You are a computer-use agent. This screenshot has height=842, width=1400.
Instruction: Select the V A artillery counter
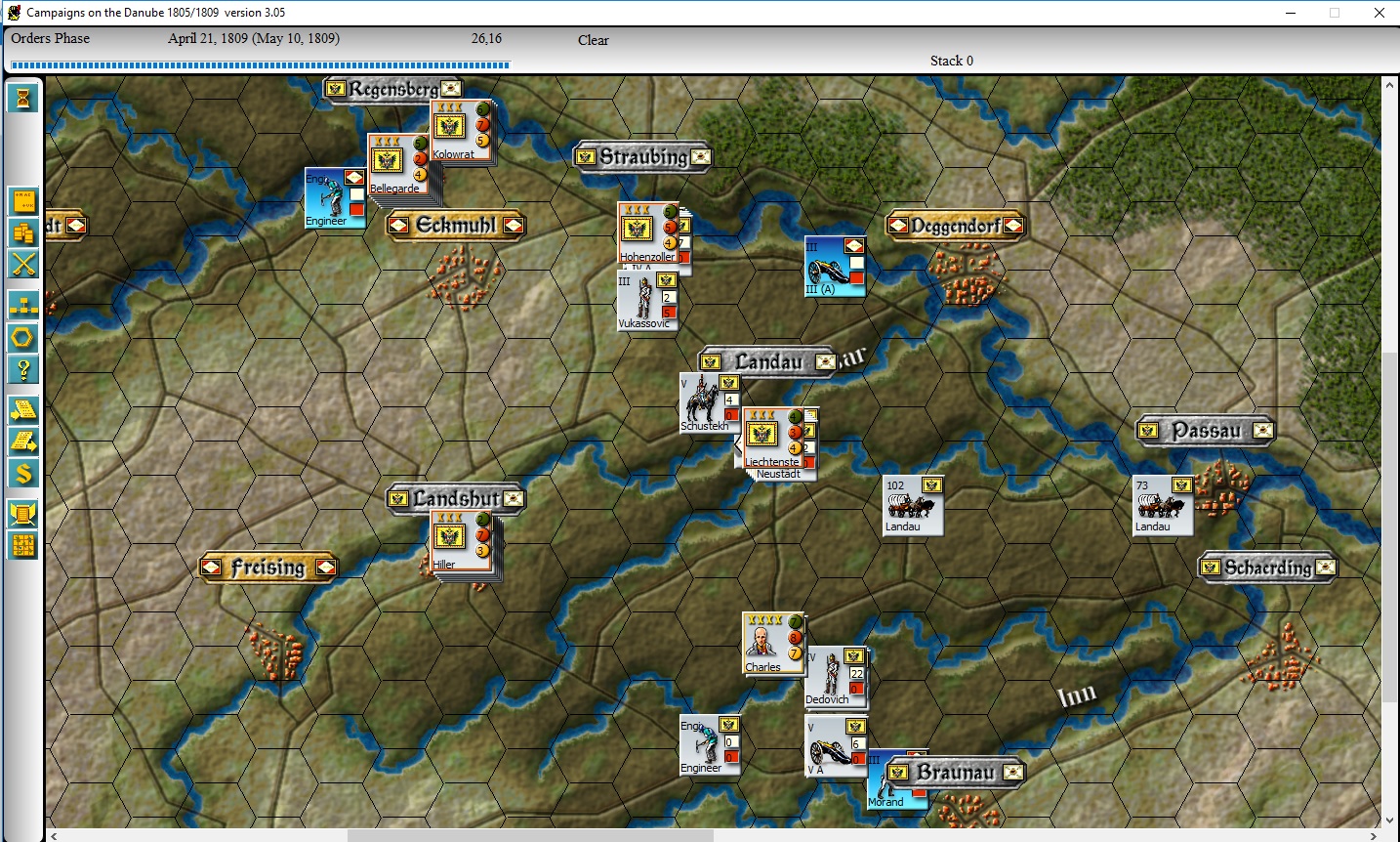coord(836,745)
